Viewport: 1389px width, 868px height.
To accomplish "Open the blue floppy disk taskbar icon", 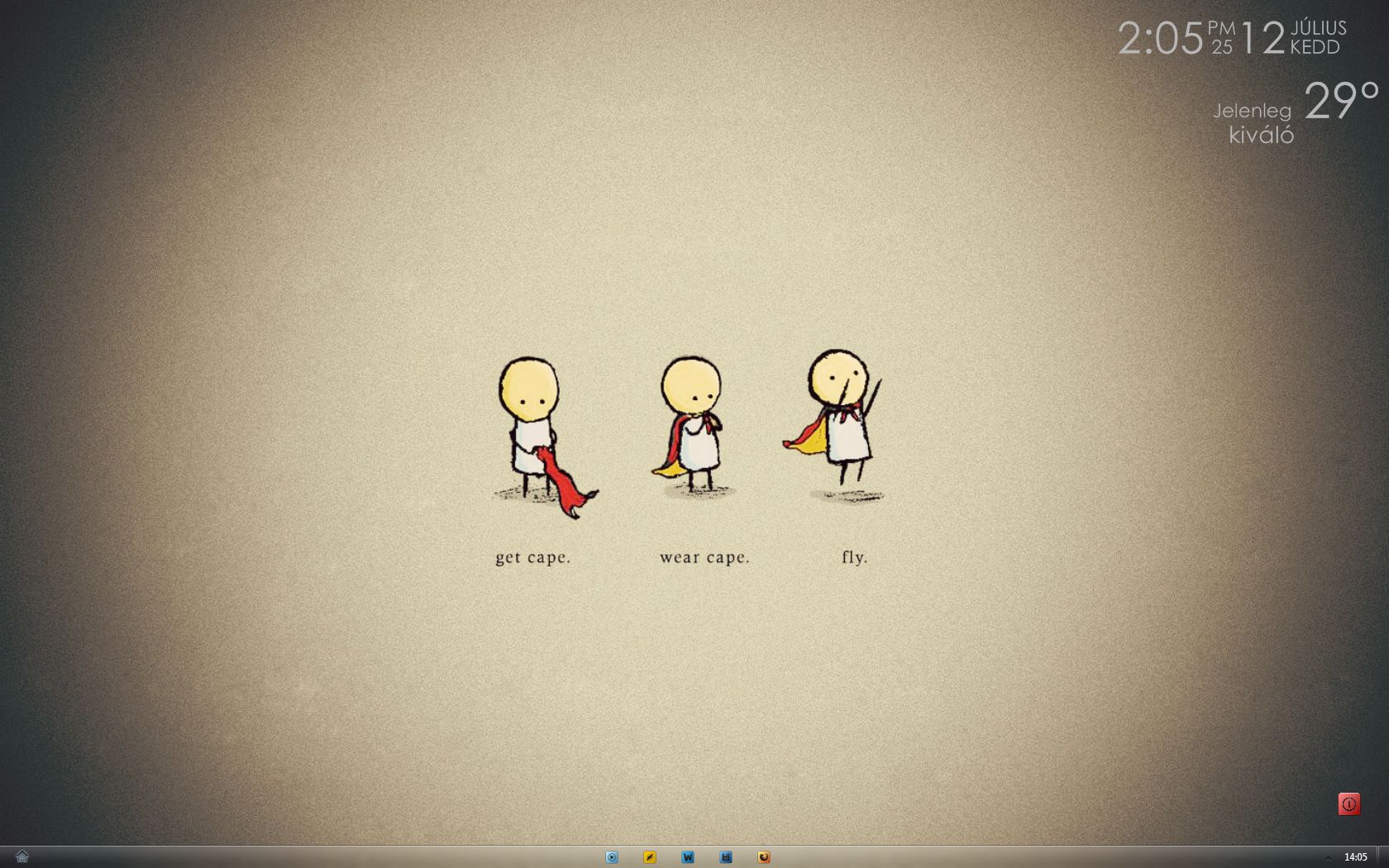I will click(726, 857).
